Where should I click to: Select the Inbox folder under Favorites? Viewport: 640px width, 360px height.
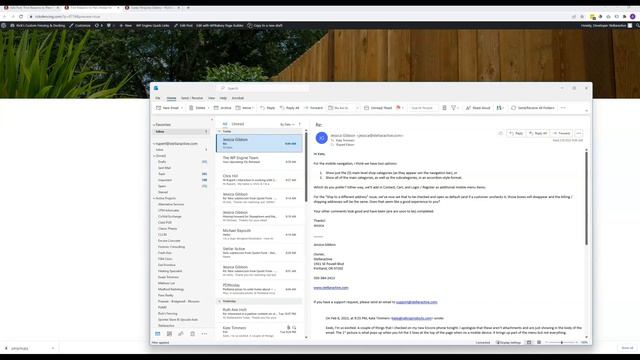[x=181, y=131]
